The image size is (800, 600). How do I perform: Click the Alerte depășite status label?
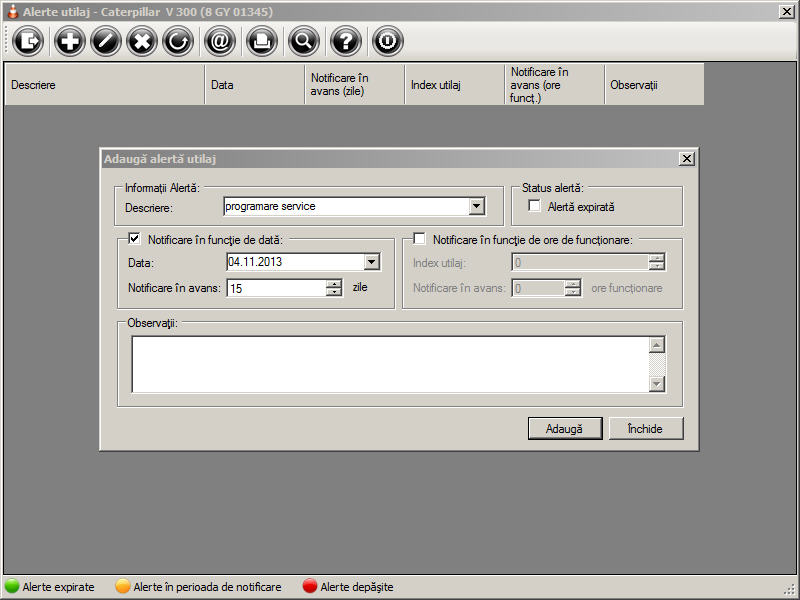tap(357, 587)
